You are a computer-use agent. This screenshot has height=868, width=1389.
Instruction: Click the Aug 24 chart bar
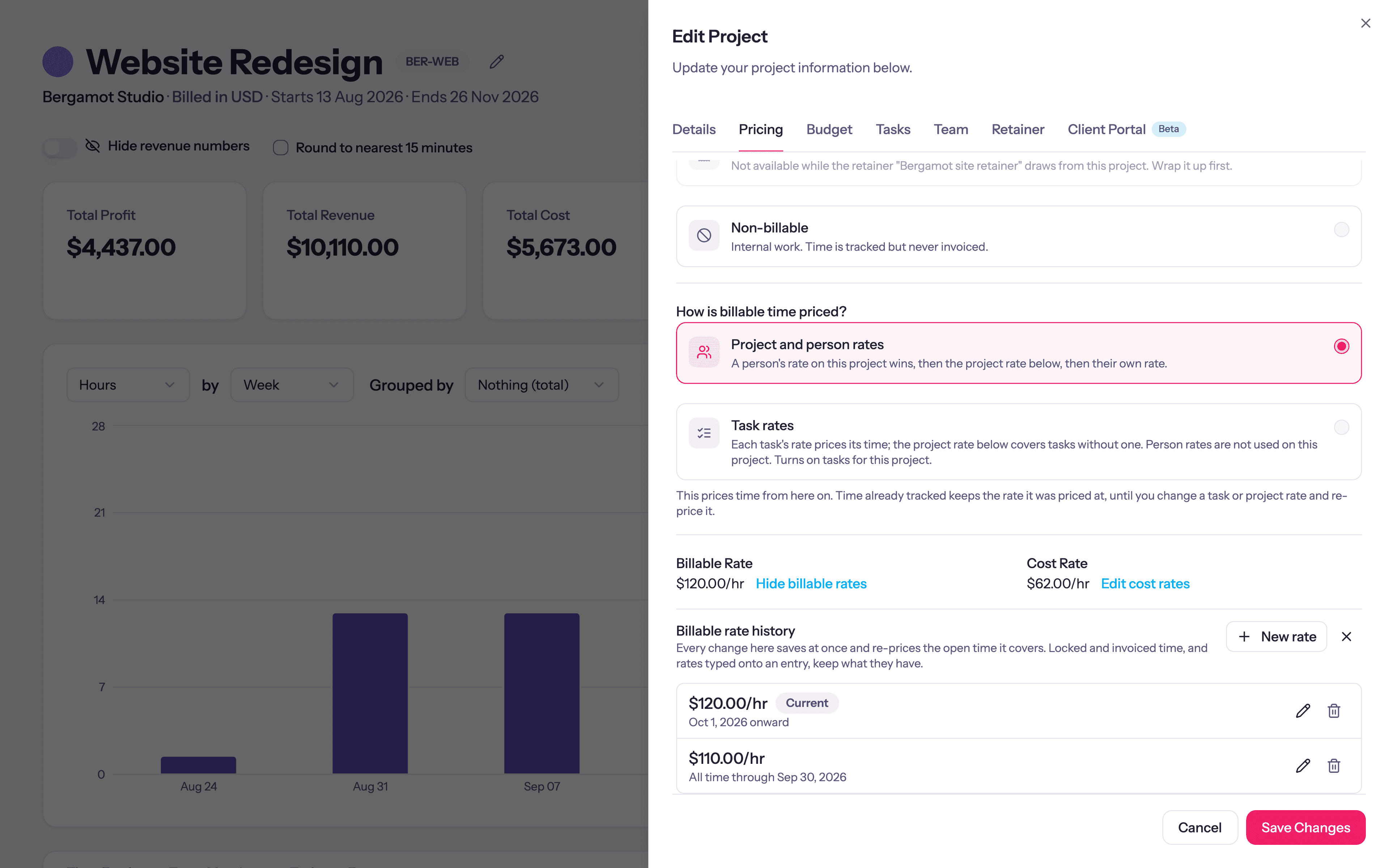(x=198, y=765)
